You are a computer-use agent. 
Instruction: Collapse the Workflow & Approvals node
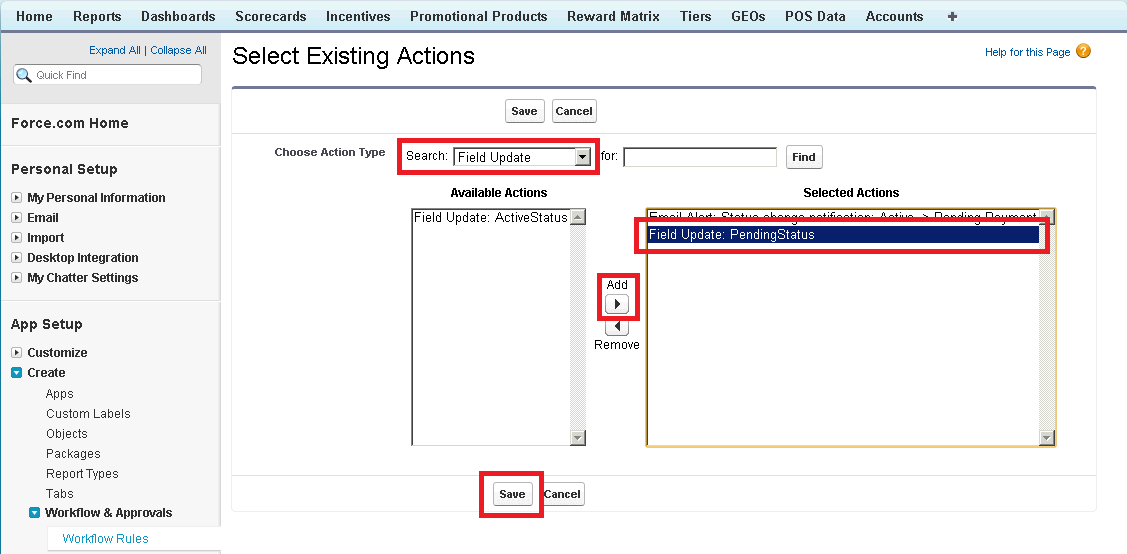pyautogui.click(x=35, y=513)
